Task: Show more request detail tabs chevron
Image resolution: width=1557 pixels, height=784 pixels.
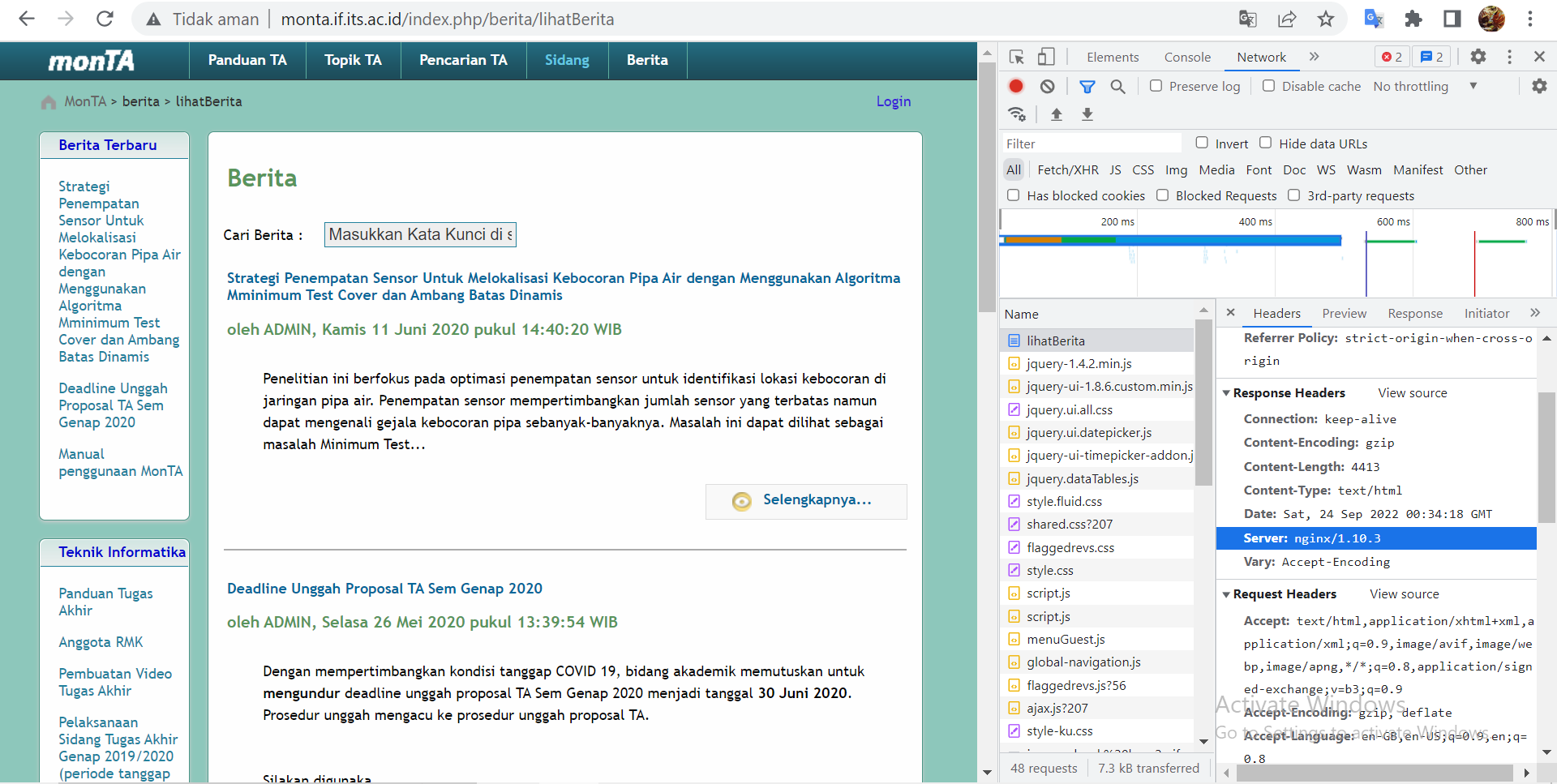Action: [1535, 313]
